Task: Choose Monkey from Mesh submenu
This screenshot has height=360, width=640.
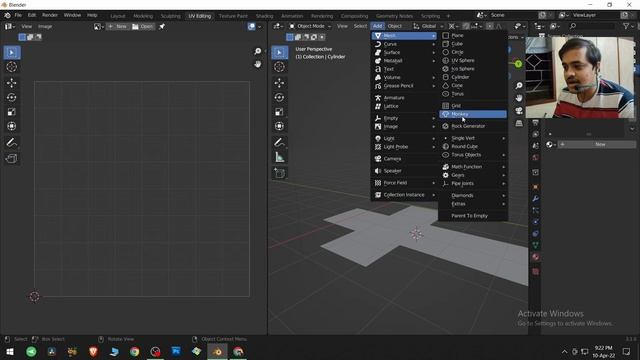Action: point(473,114)
